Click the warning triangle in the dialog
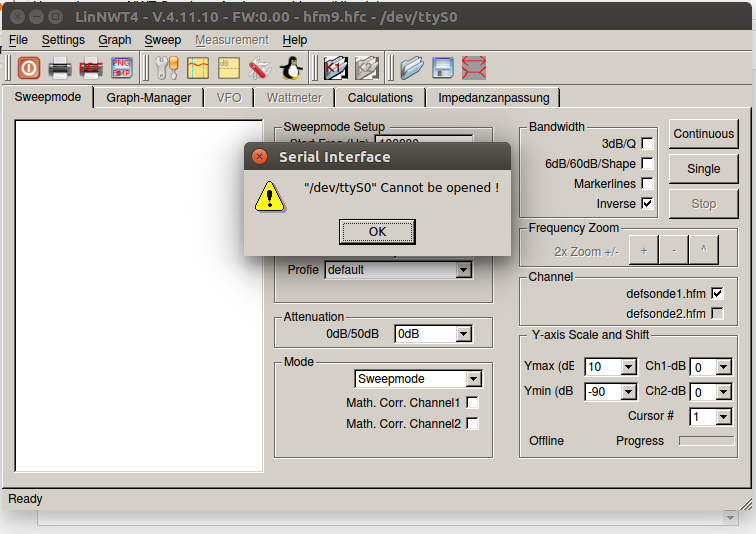The image size is (756, 534). (270, 197)
